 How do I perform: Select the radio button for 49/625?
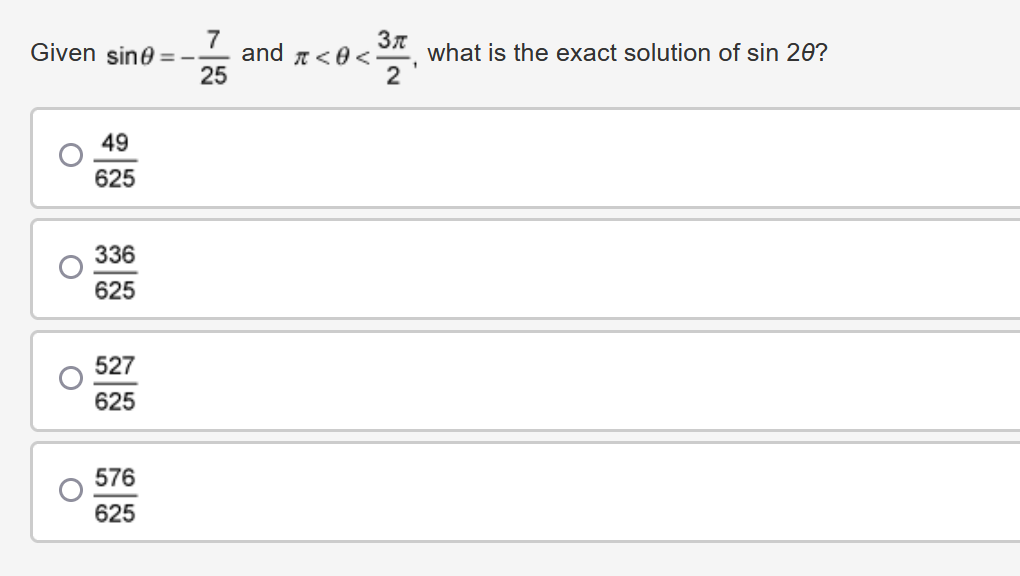tap(68, 156)
